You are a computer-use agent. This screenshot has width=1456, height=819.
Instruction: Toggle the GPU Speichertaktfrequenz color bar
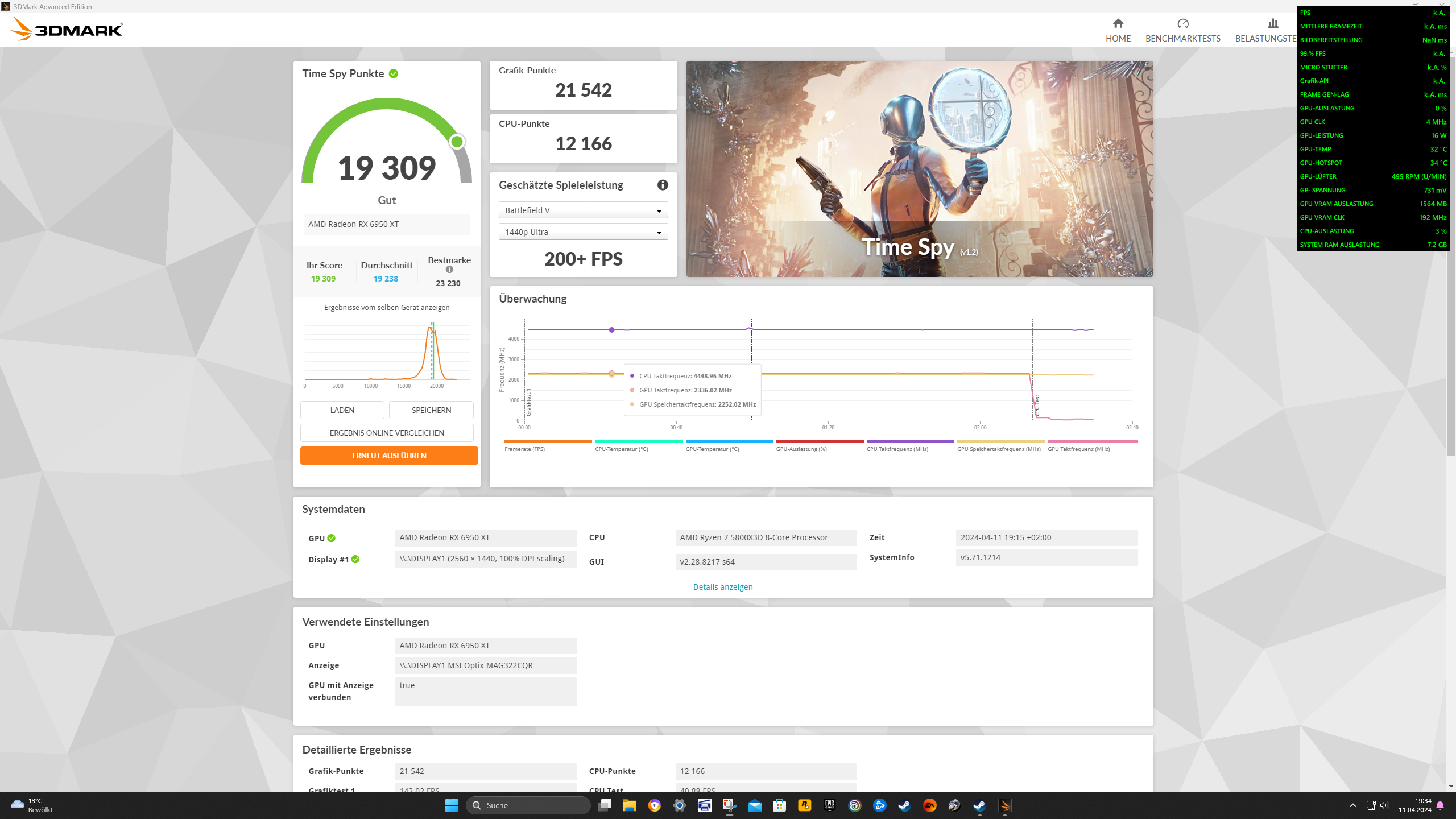click(x=1000, y=442)
